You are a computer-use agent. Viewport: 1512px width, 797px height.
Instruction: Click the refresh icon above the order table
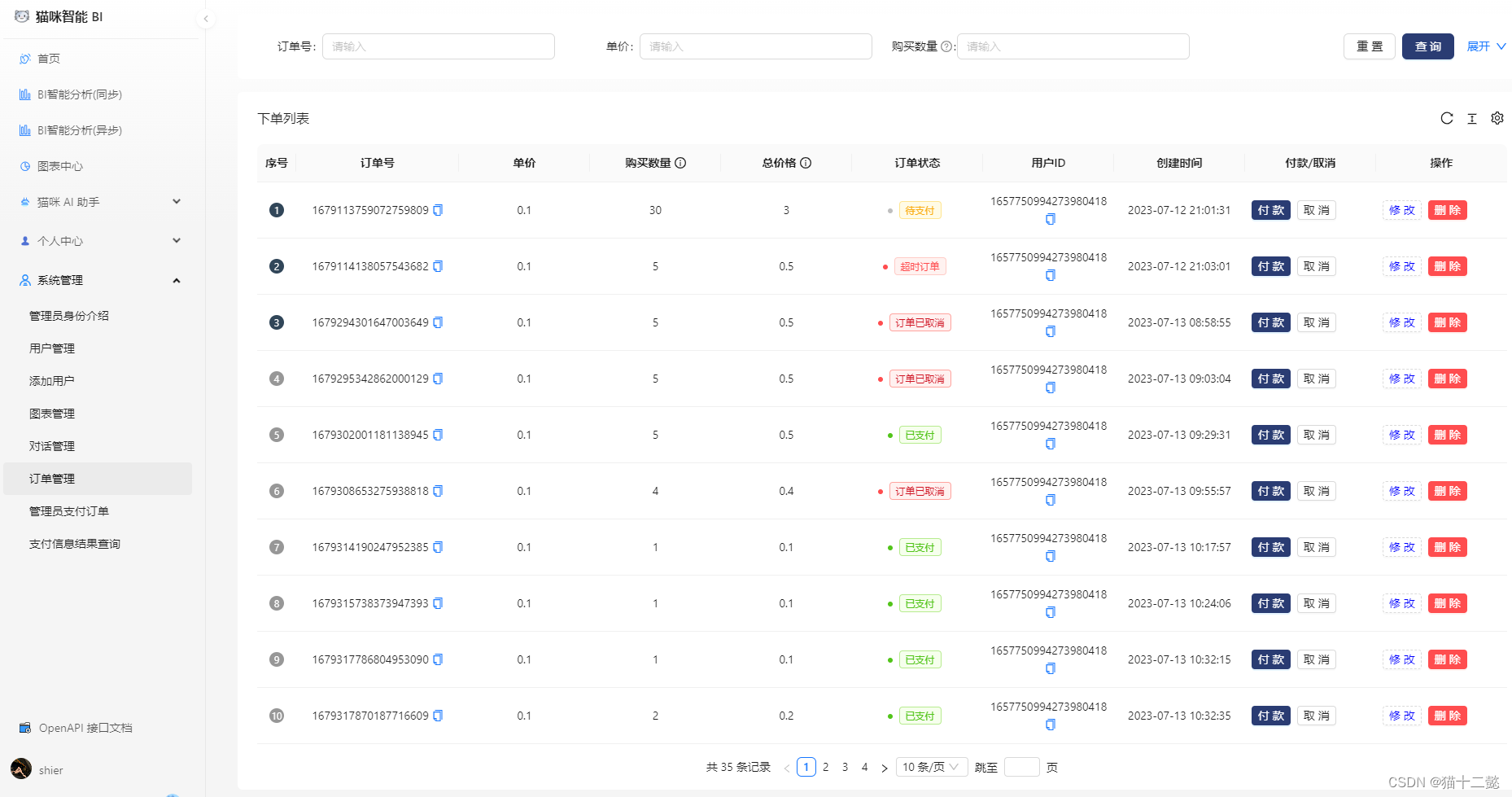(x=1446, y=118)
